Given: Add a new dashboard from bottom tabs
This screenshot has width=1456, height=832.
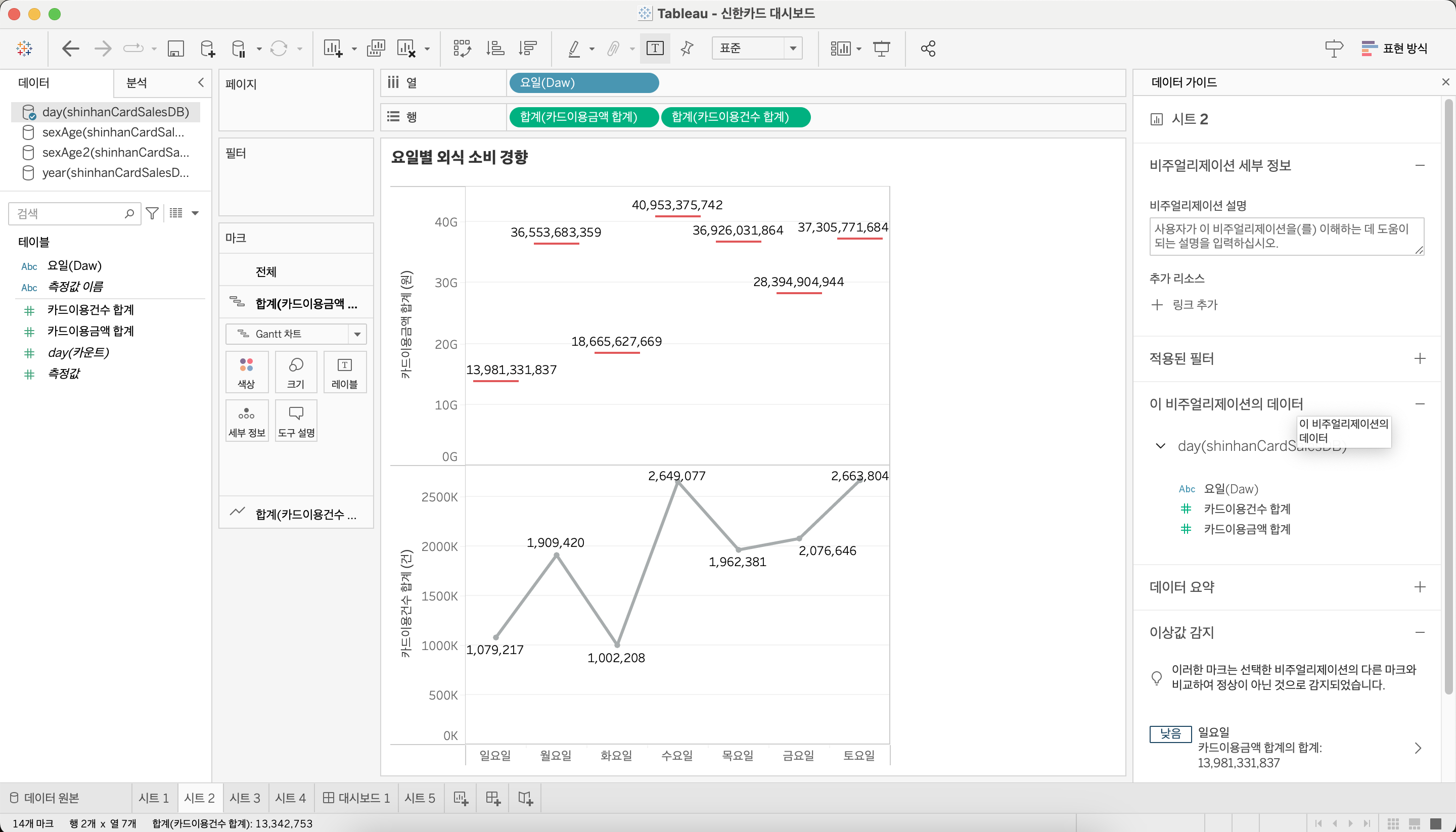Looking at the screenshot, I should (492, 798).
